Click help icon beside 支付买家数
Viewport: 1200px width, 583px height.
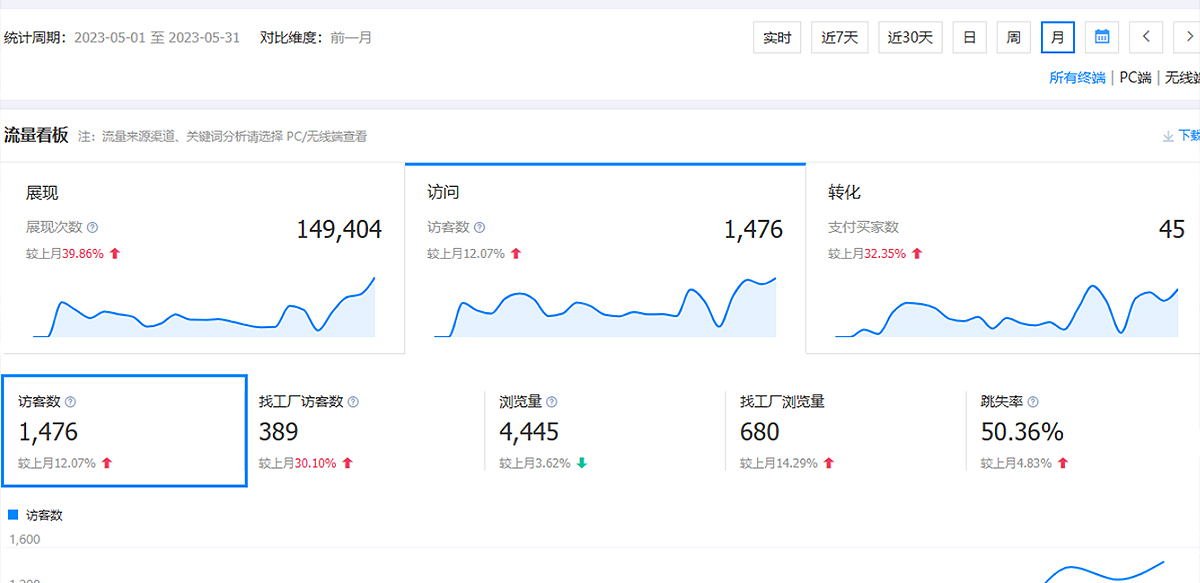click(910, 228)
